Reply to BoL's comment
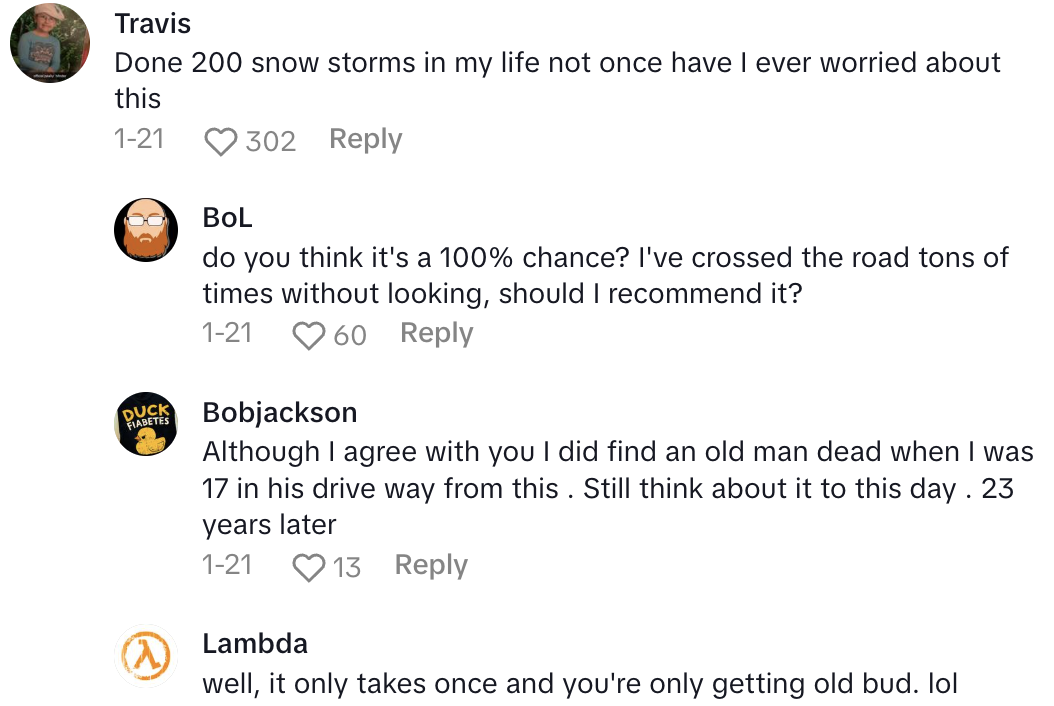The width and height of the screenshot is (1054, 706). 436,334
